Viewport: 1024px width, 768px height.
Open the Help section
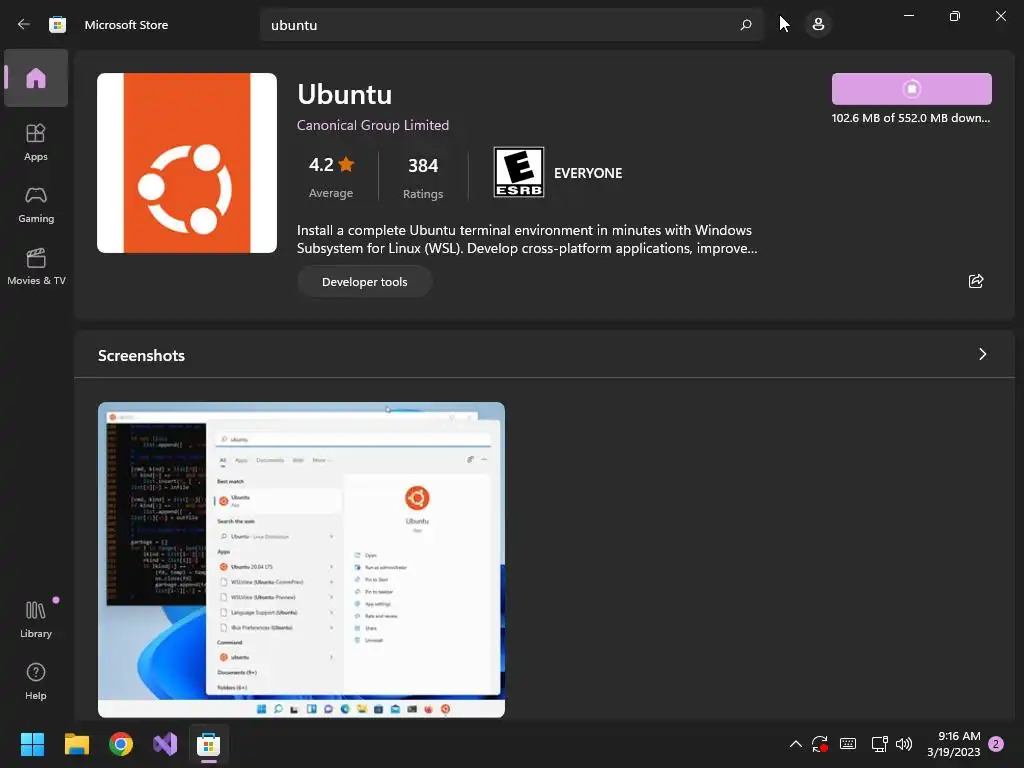tap(36, 681)
